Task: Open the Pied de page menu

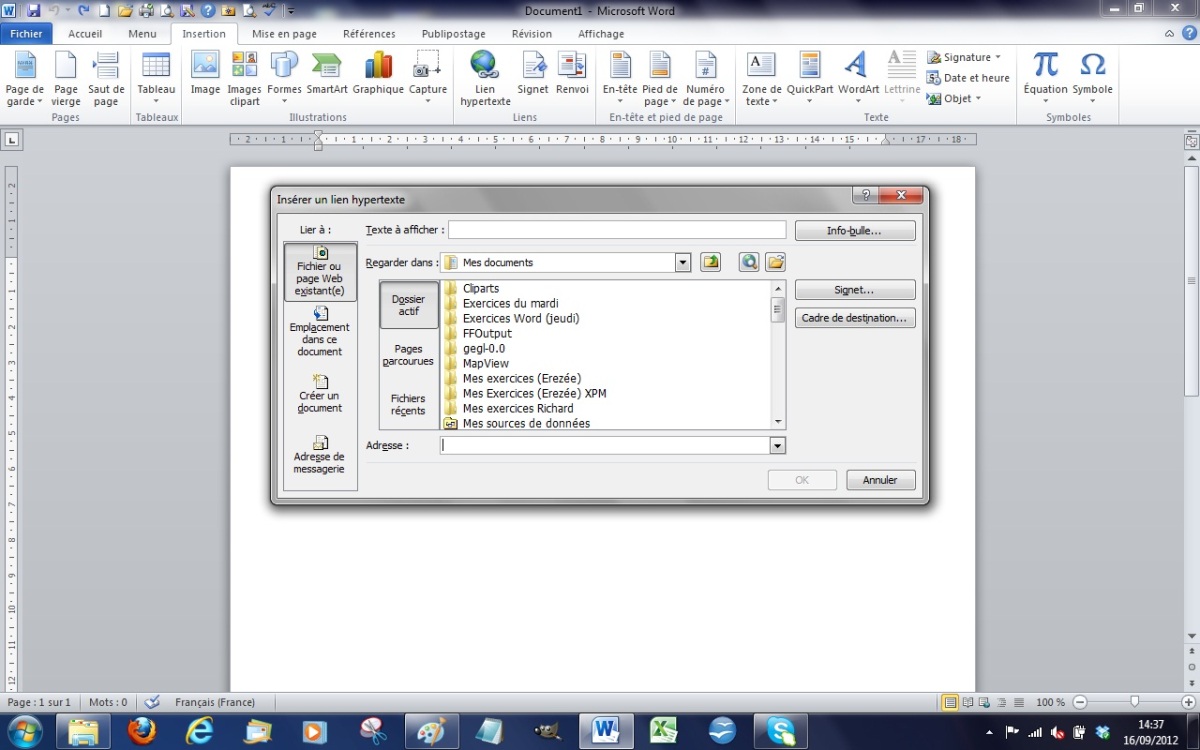Action: click(x=660, y=79)
